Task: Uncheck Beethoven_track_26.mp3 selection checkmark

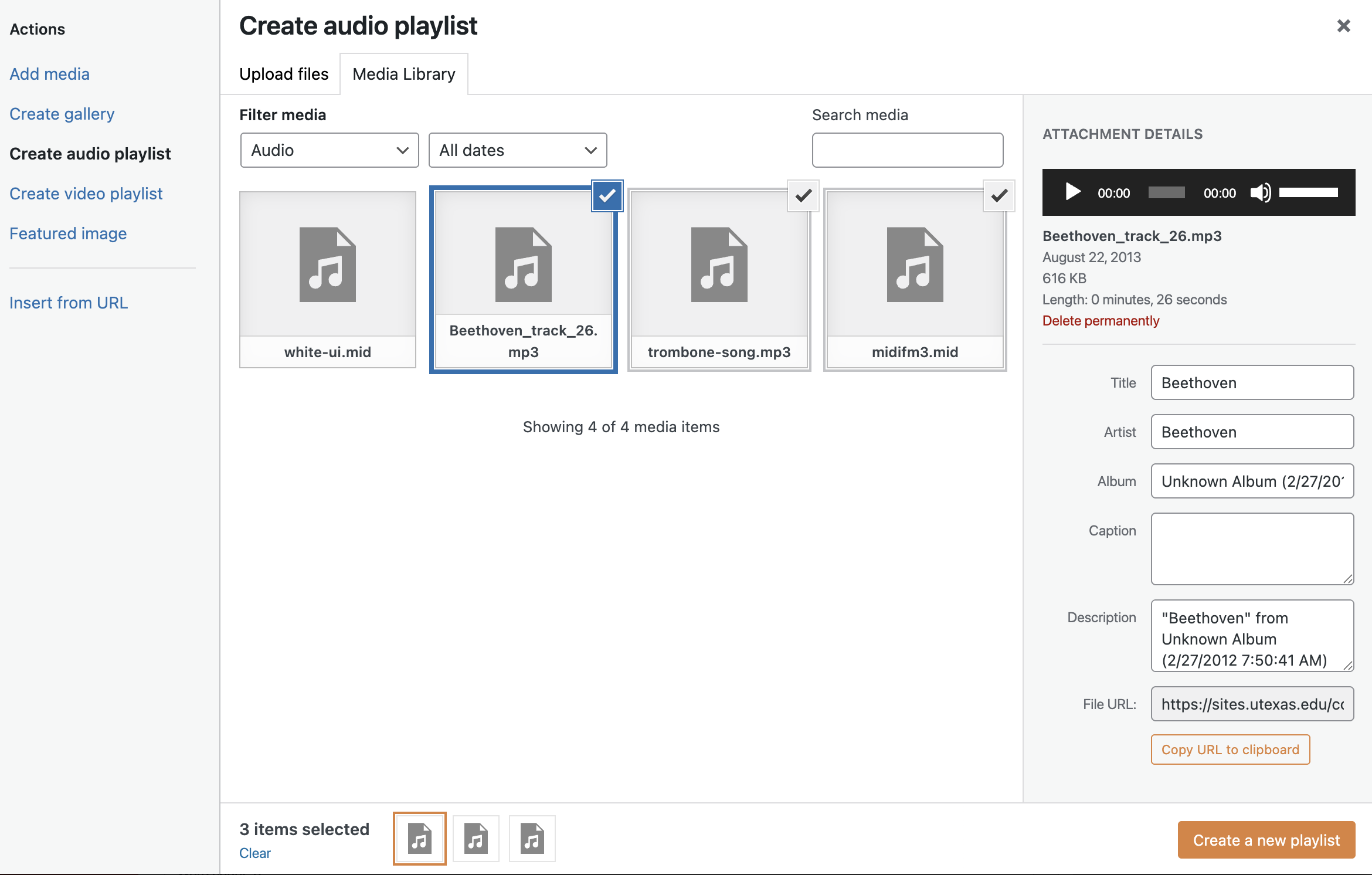Action: click(x=607, y=196)
